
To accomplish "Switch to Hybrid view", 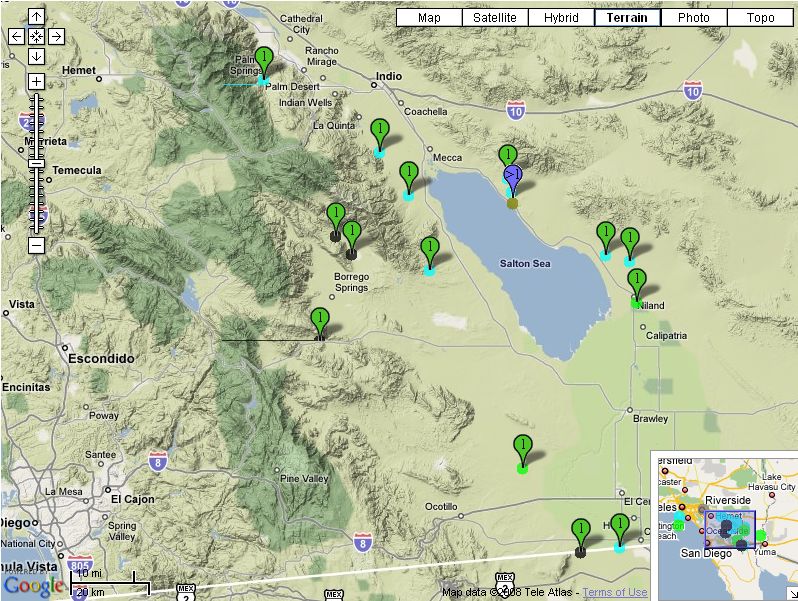I will click(561, 17).
